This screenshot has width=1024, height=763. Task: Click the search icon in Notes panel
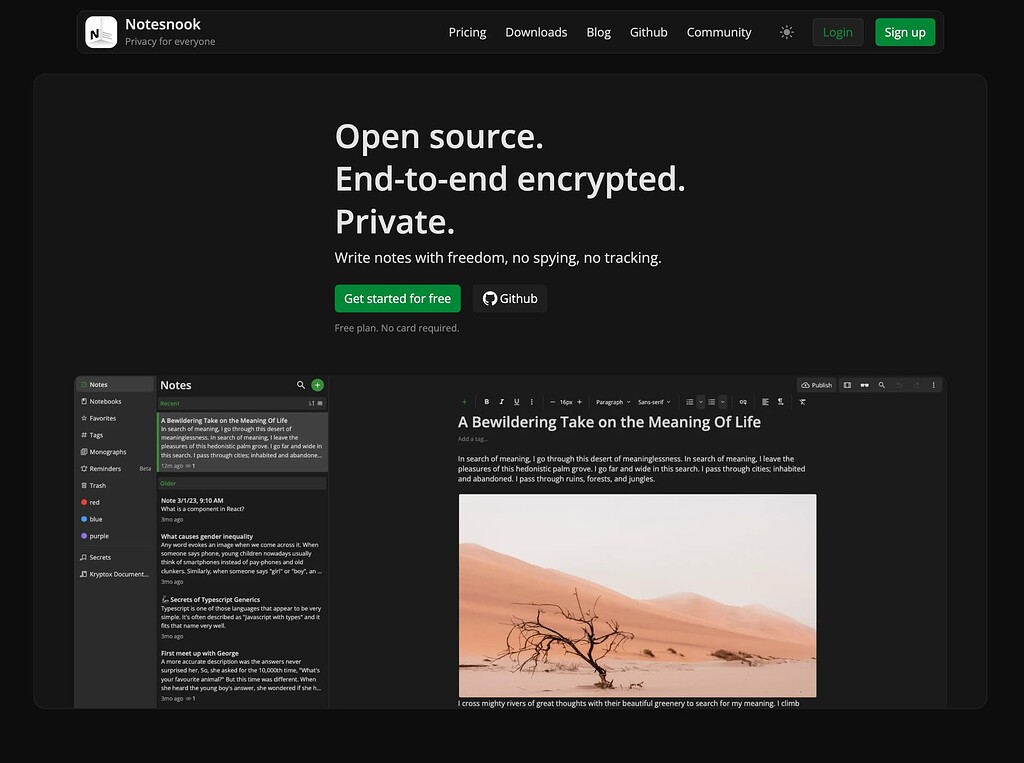[301, 385]
